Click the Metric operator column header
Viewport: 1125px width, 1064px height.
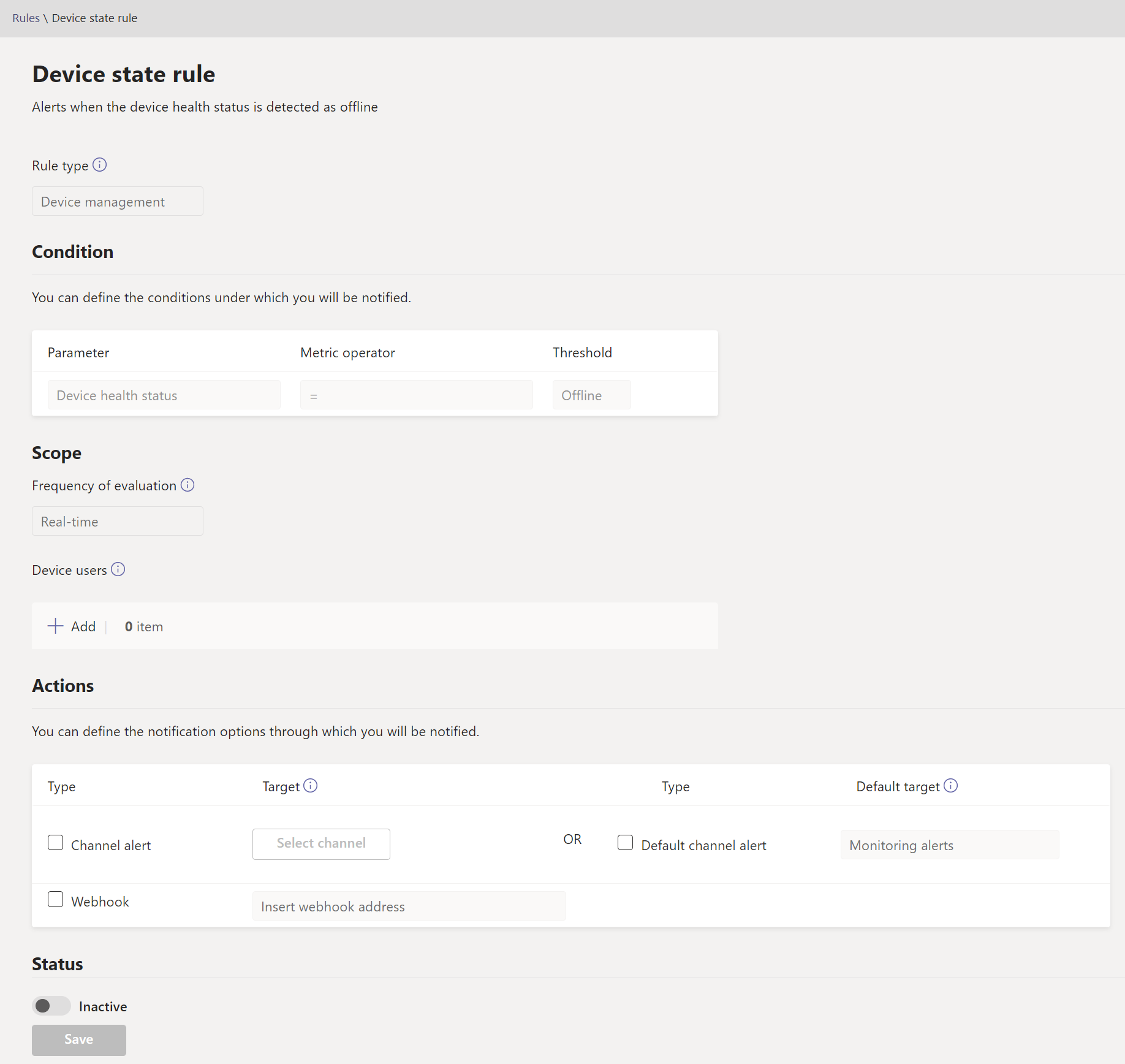click(348, 352)
